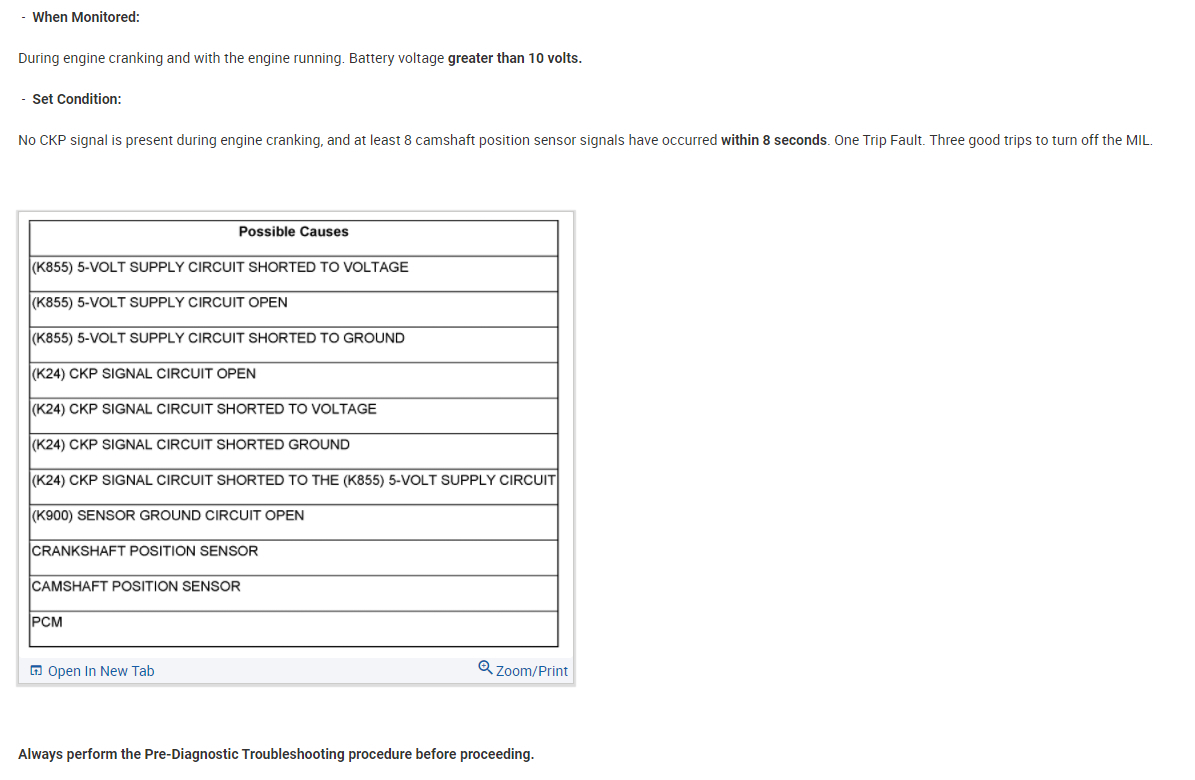Click the Set Condition heading
The image size is (1195, 780).
pyautogui.click(x=77, y=100)
